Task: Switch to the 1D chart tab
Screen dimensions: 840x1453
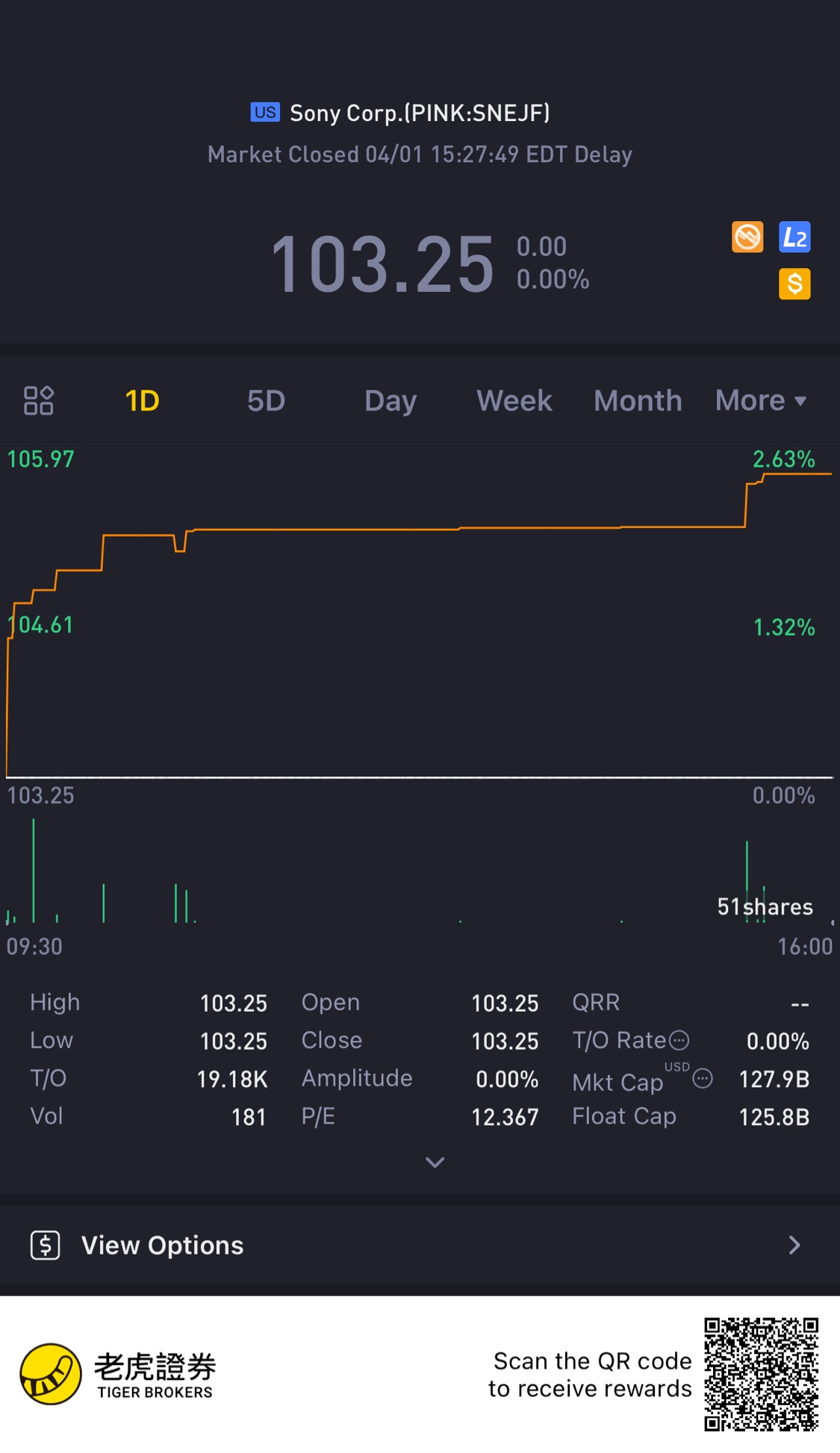Action: point(142,401)
